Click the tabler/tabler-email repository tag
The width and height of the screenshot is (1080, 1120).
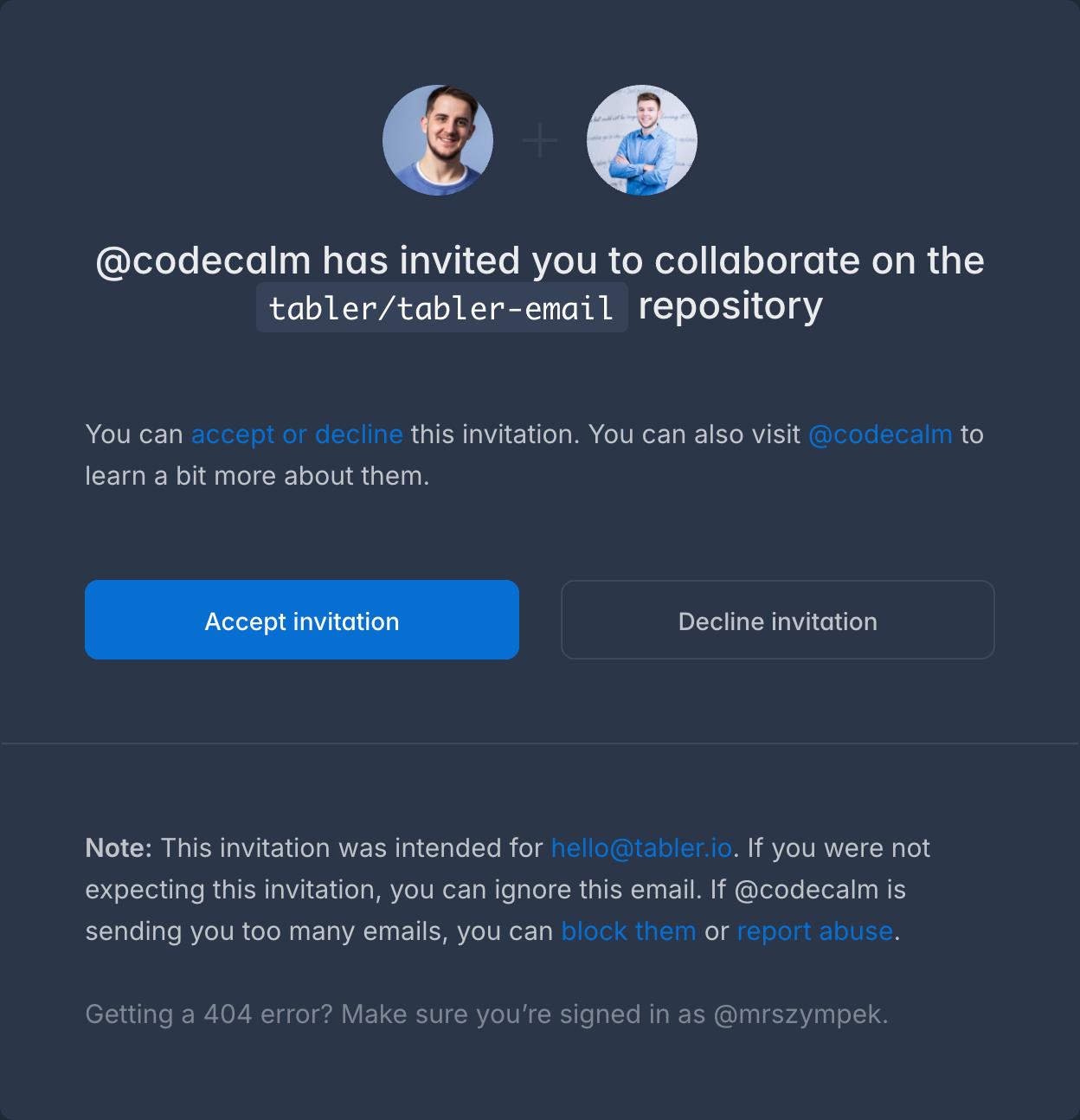pyautogui.click(x=441, y=307)
